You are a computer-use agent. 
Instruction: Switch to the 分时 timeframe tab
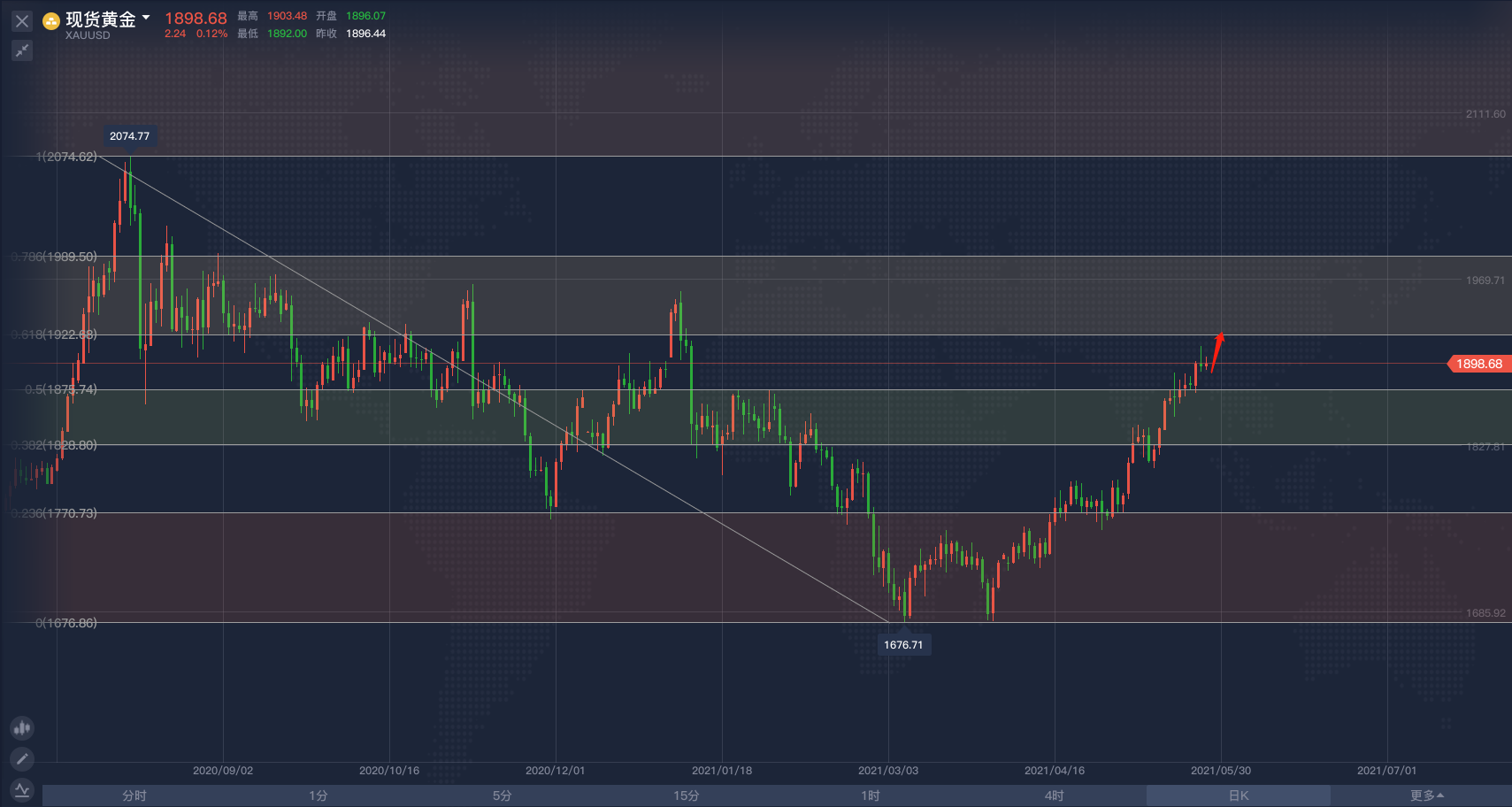134,795
